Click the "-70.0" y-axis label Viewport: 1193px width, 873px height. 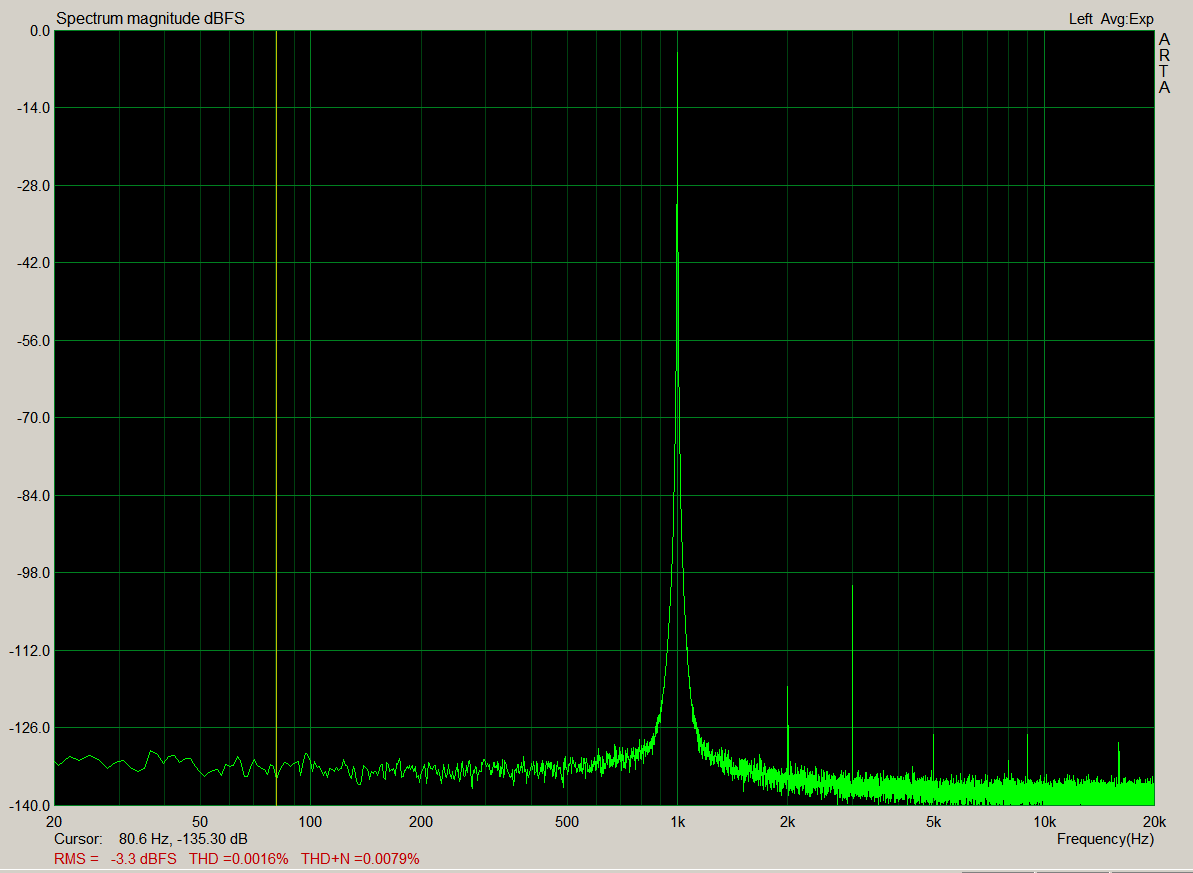point(33,418)
